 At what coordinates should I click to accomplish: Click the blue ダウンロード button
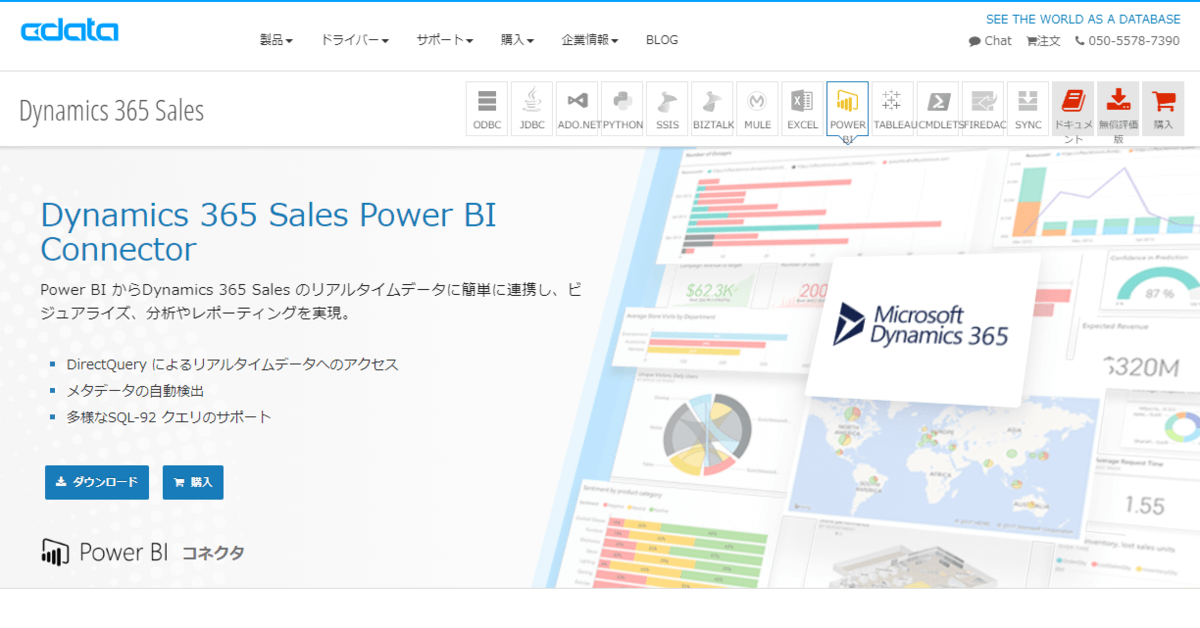tap(97, 482)
